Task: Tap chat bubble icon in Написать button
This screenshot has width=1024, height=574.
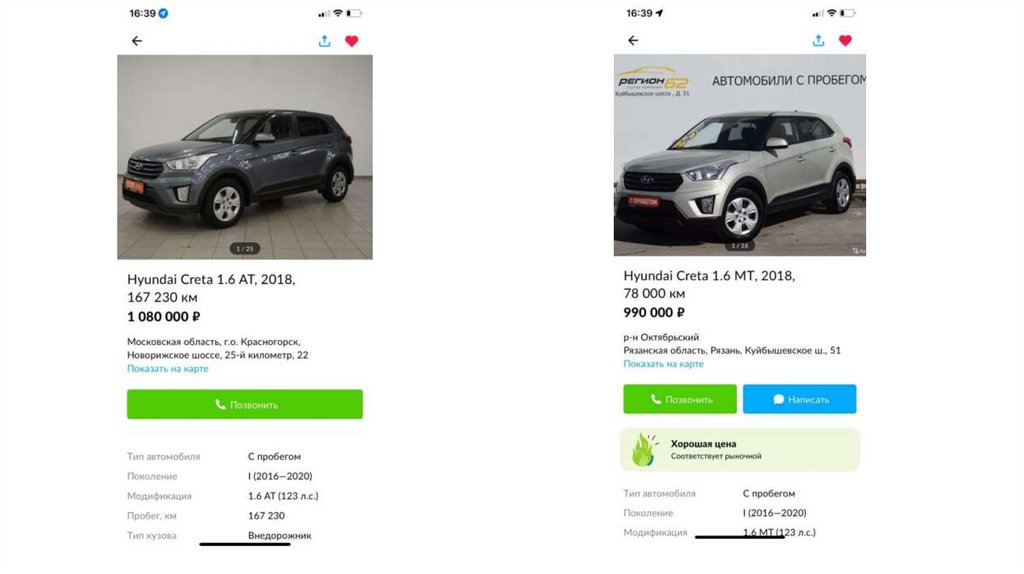Action: [778, 399]
